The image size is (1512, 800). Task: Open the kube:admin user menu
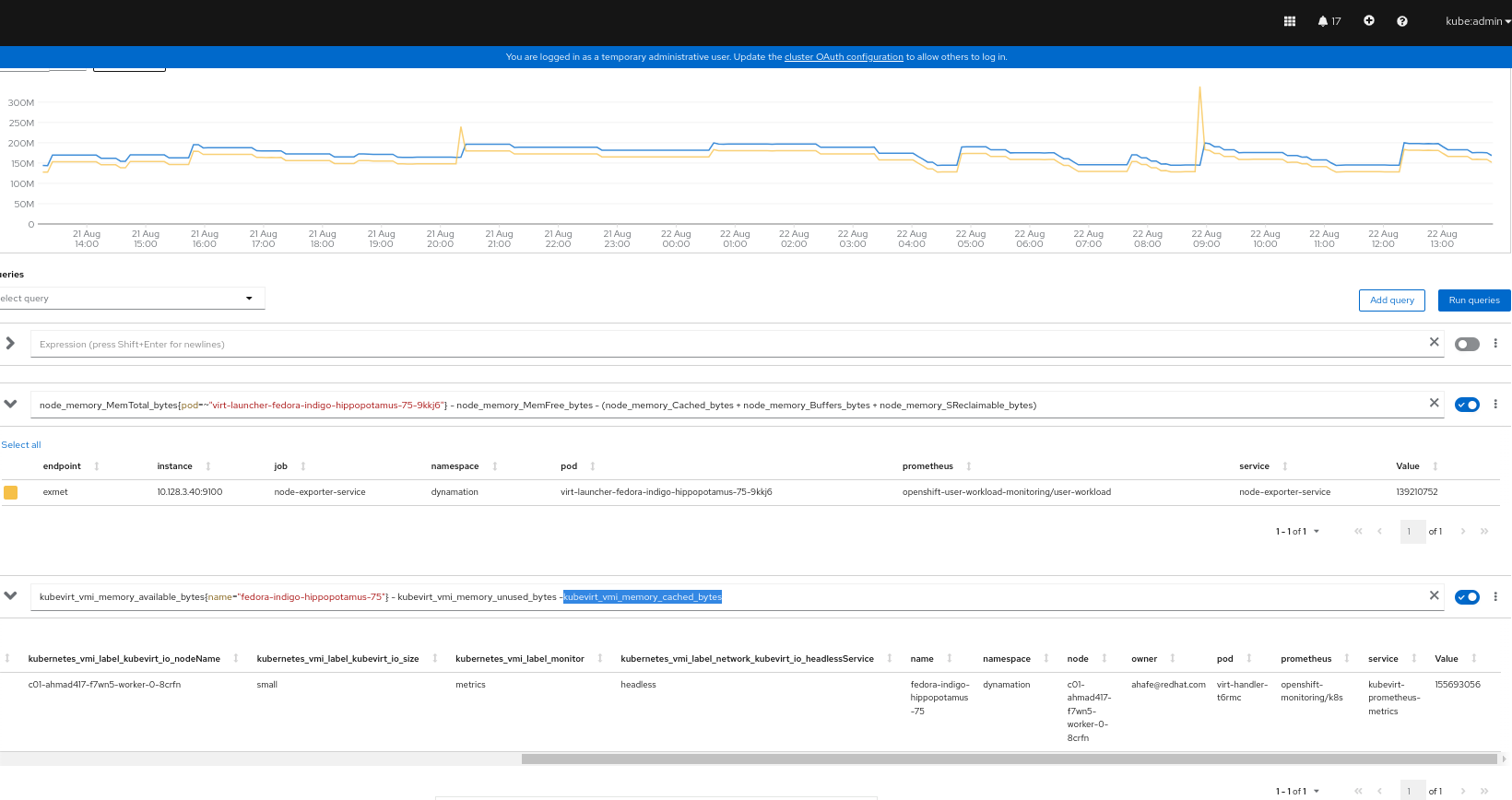point(1478,21)
